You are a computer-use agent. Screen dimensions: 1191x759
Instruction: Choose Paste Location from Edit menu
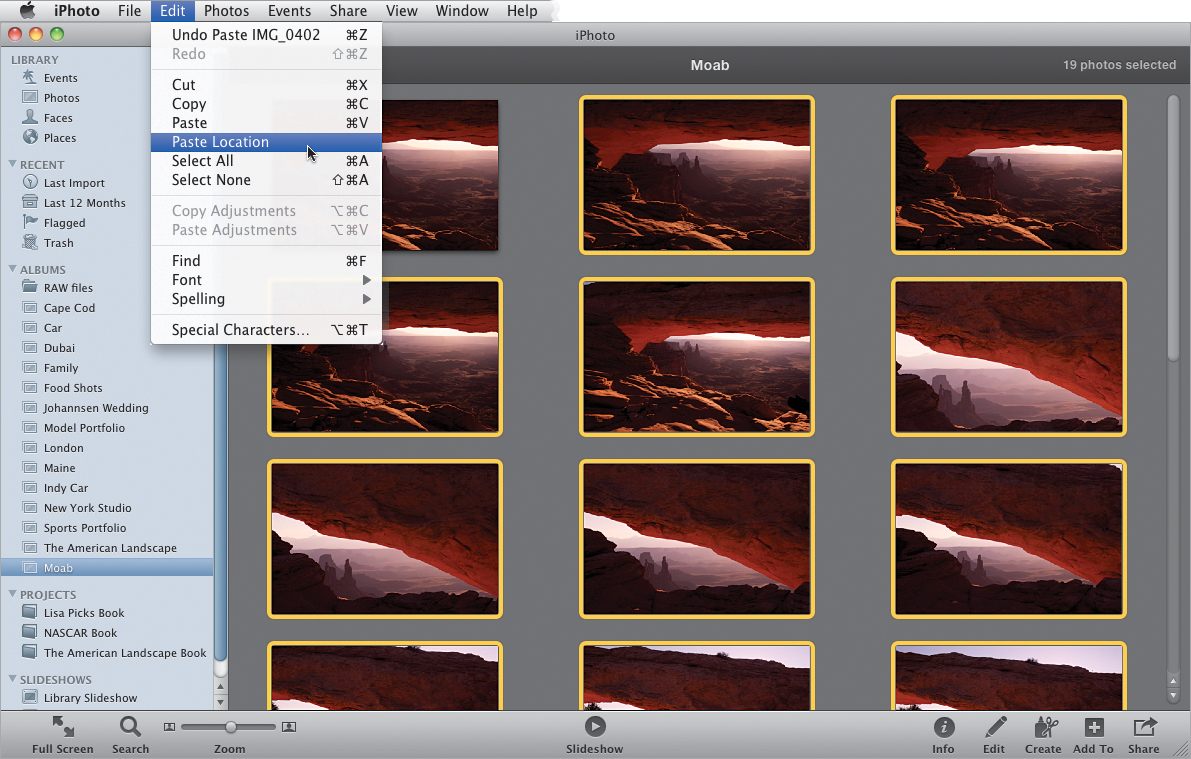(x=266, y=142)
